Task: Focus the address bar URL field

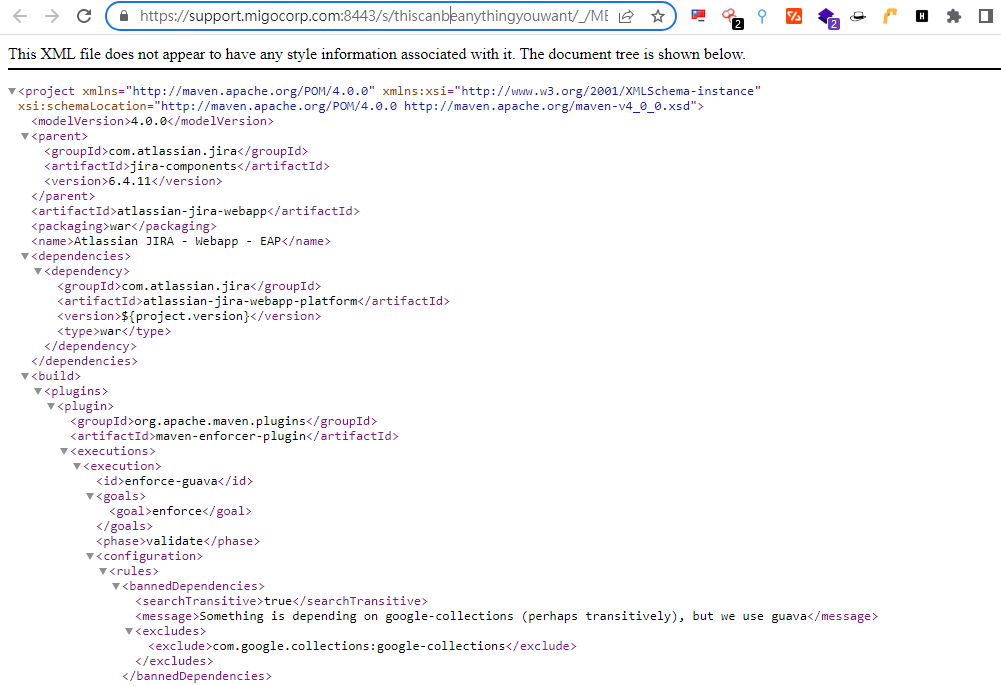Action: click(373, 16)
